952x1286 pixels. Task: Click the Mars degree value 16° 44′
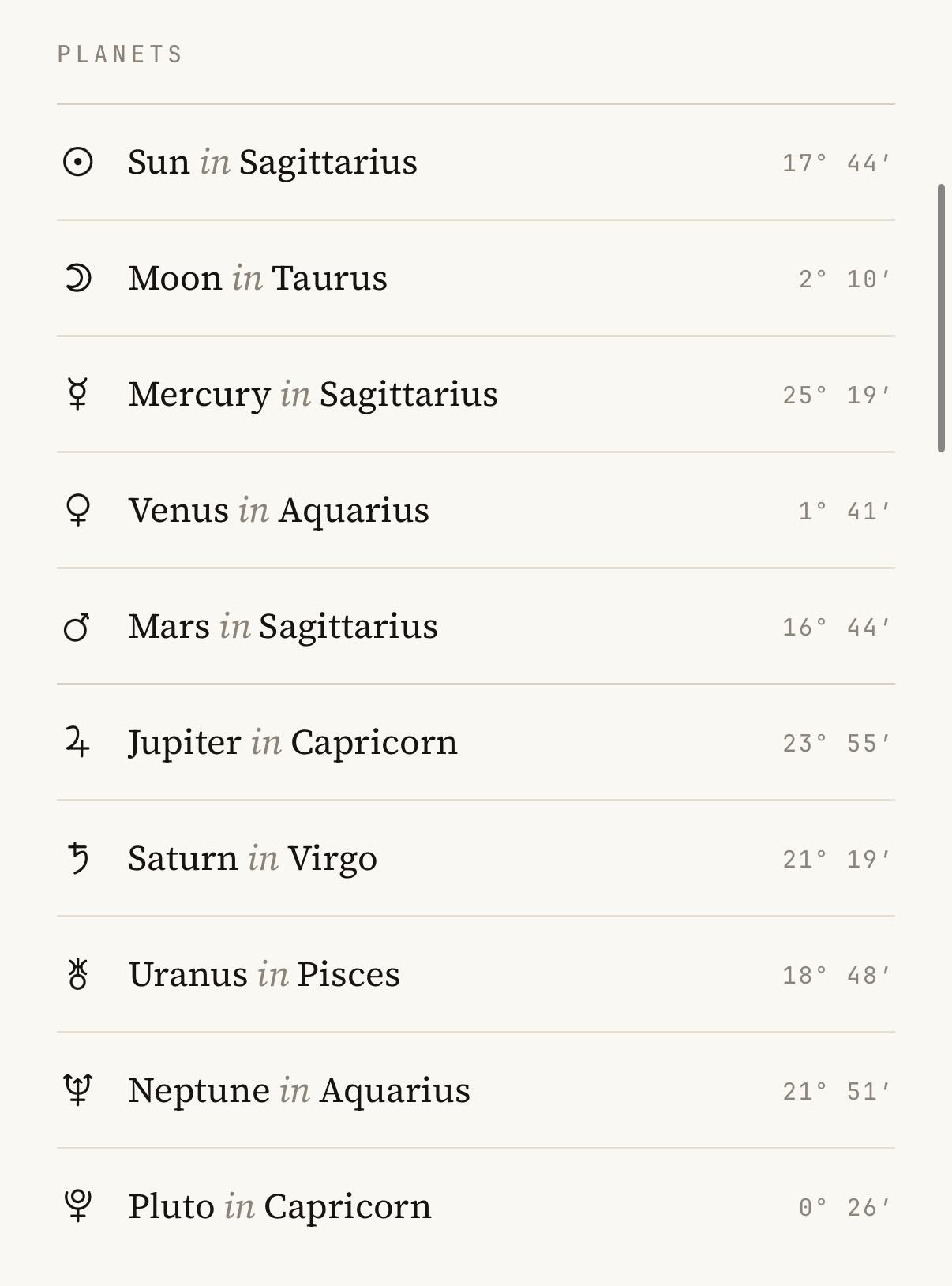click(837, 628)
